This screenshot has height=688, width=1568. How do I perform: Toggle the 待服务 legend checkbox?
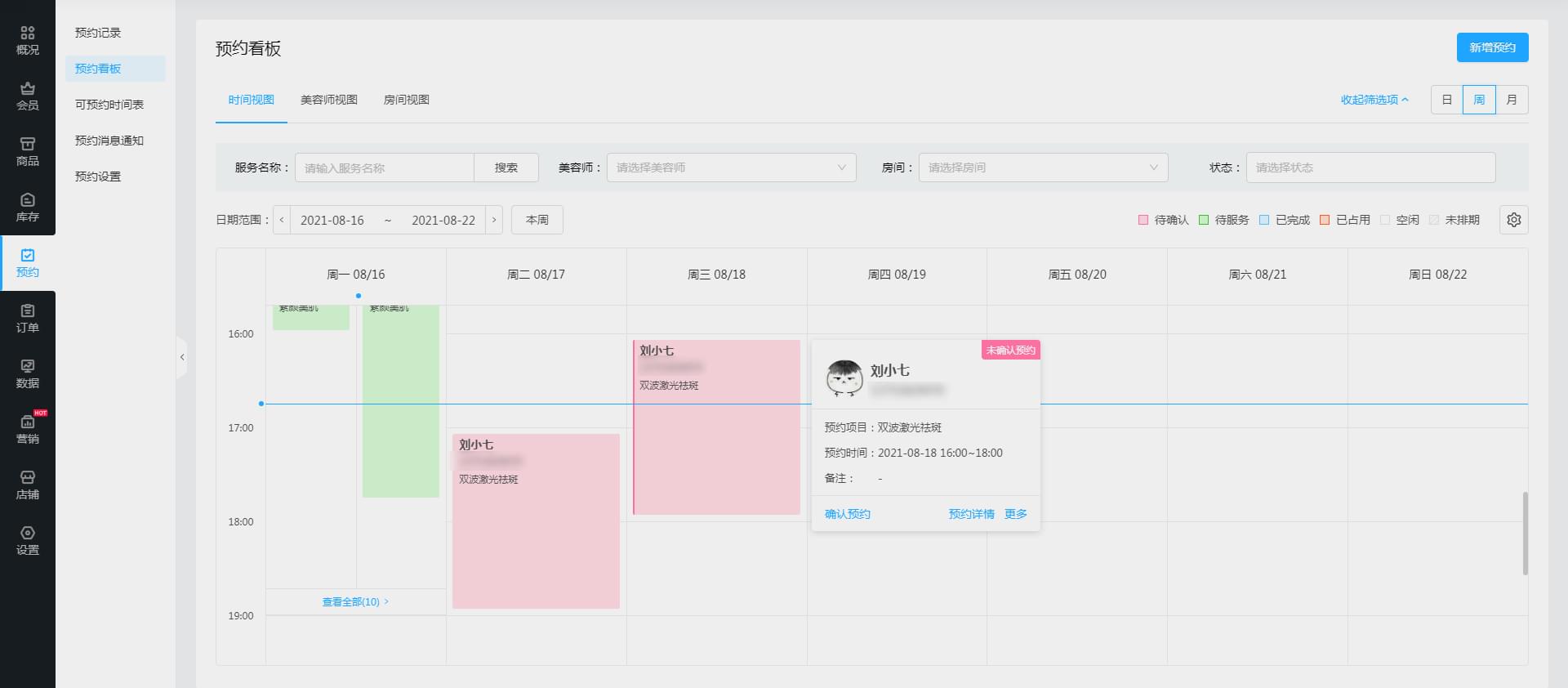[1204, 220]
